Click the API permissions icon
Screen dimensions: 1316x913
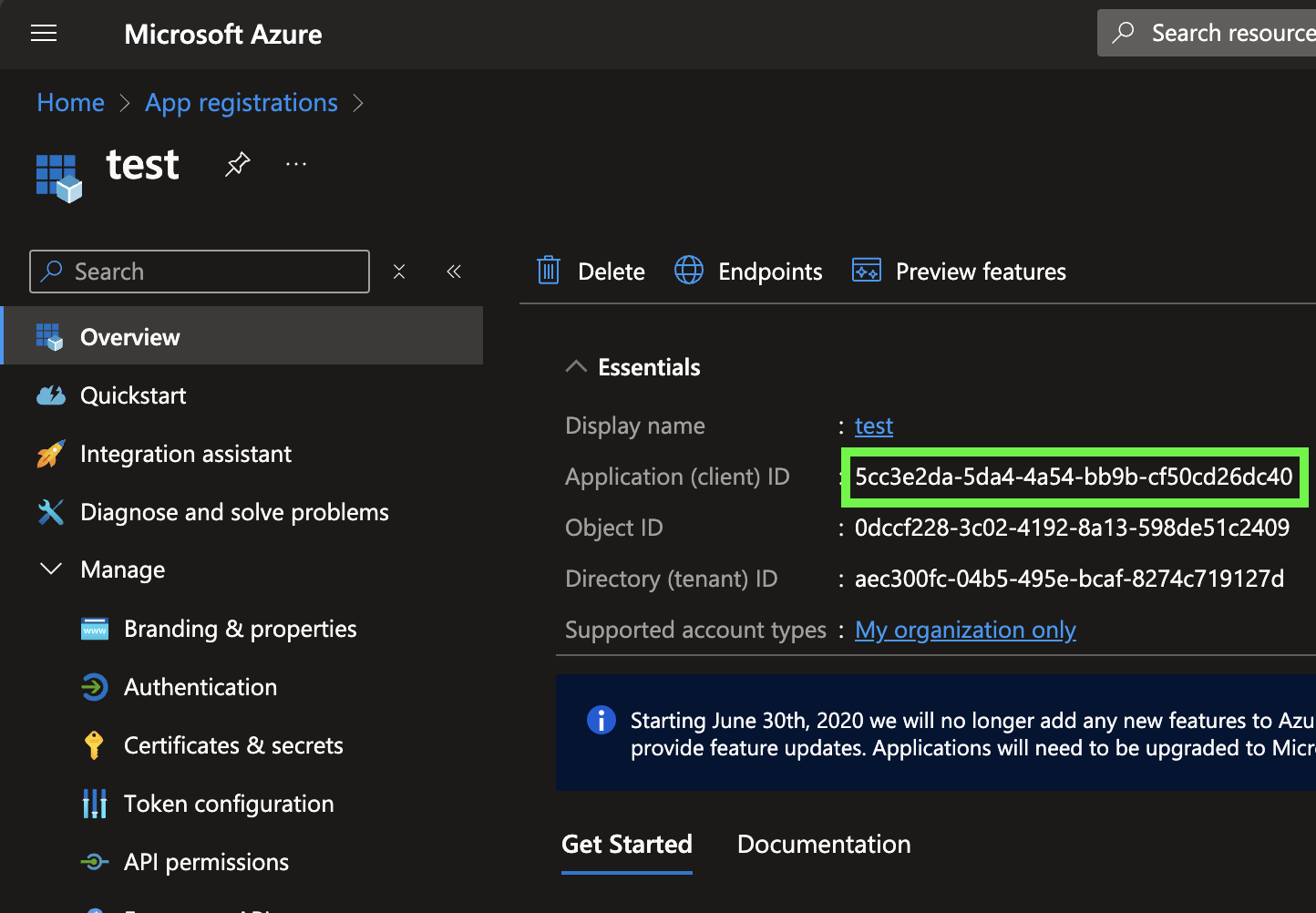(95, 862)
